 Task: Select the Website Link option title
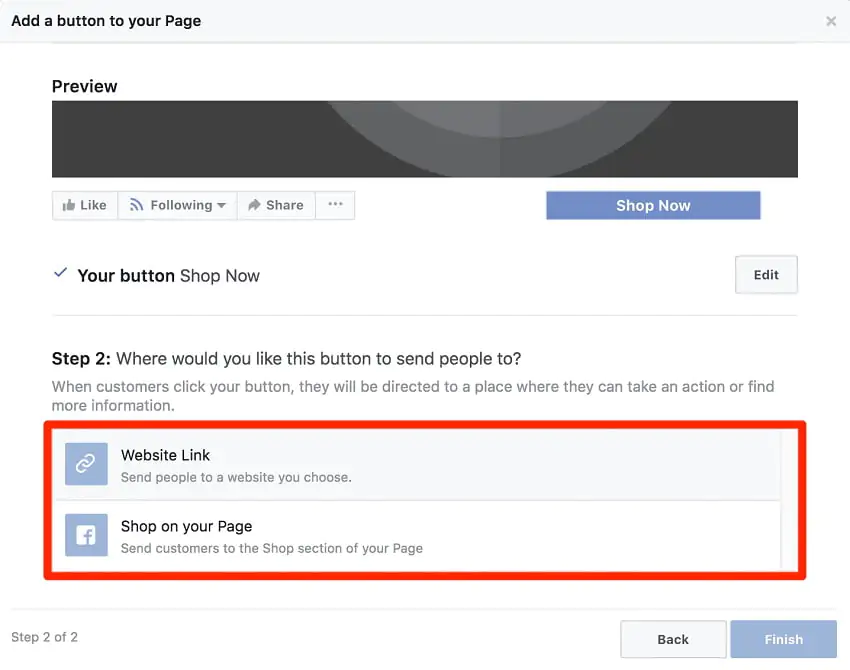pos(165,455)
